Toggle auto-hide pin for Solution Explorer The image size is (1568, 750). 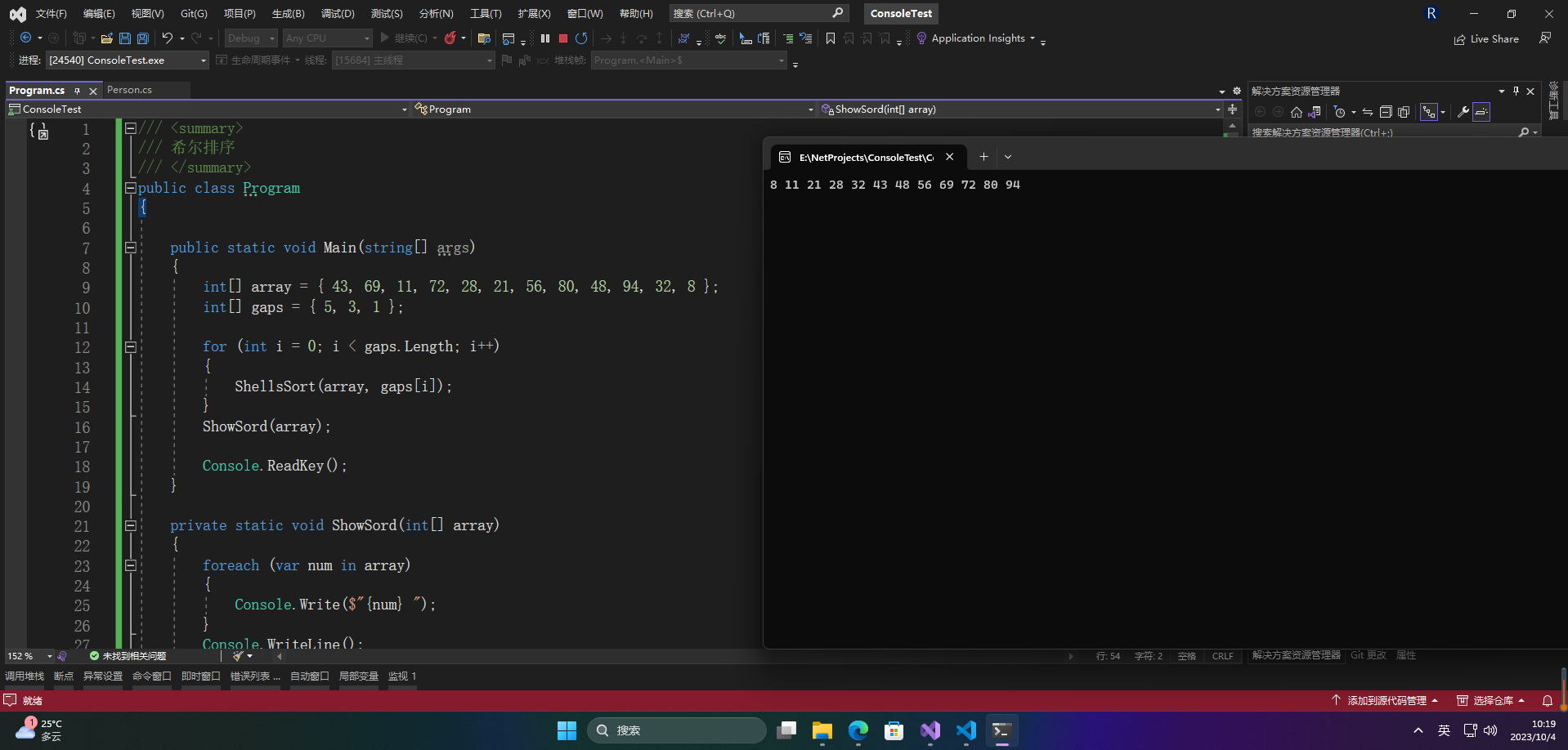pyautogui.click(x=1516, y=91)
